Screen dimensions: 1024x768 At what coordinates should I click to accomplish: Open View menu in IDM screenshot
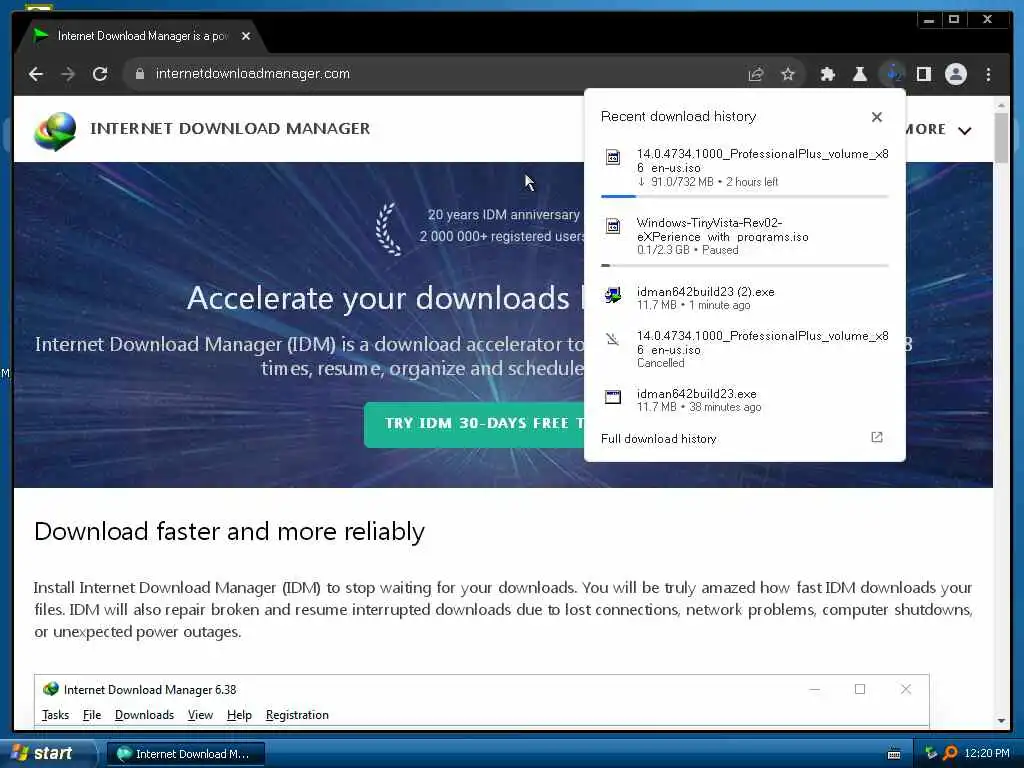[200, 715]
